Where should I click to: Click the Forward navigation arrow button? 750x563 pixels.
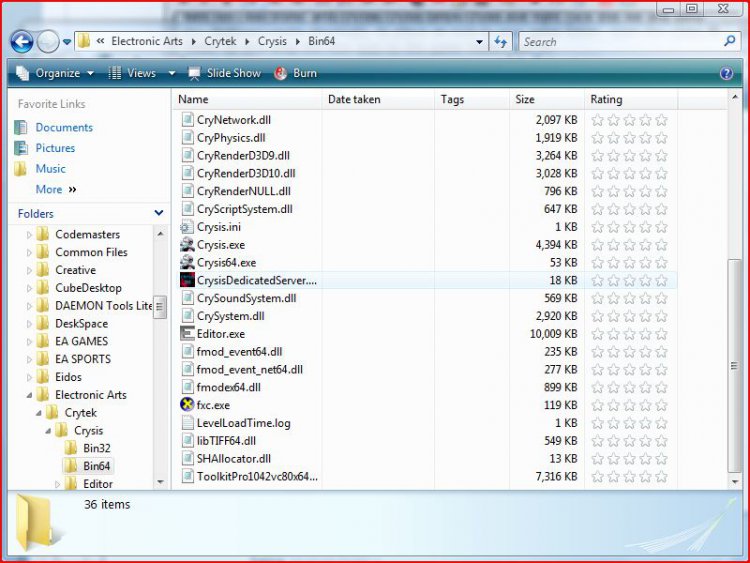click(48, 42)
